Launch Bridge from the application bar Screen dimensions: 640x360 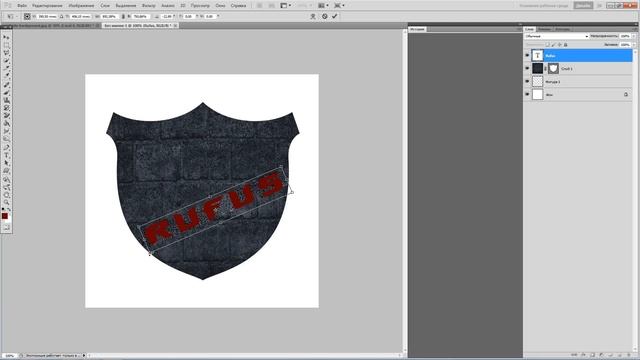pos(260,6)
